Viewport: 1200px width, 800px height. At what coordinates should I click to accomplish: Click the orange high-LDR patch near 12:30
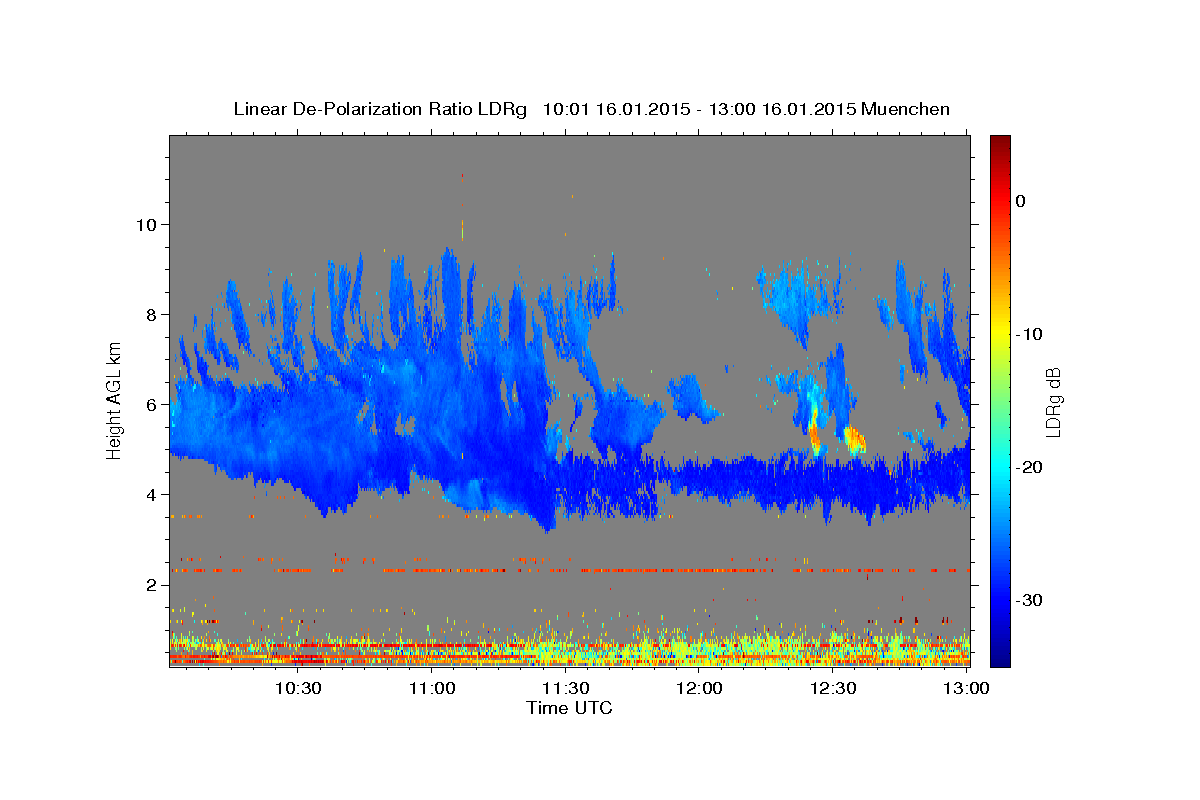click(853, 439)
